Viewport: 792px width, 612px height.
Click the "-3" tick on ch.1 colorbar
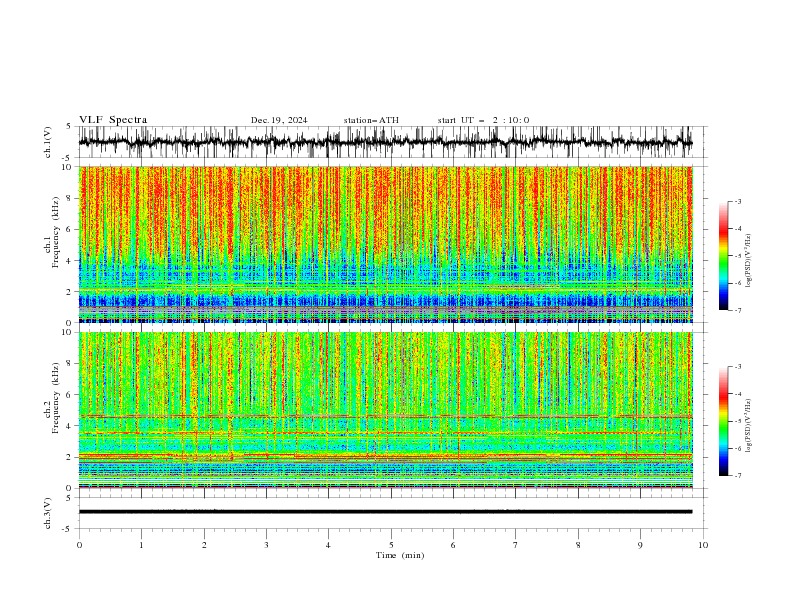(737, 201)
